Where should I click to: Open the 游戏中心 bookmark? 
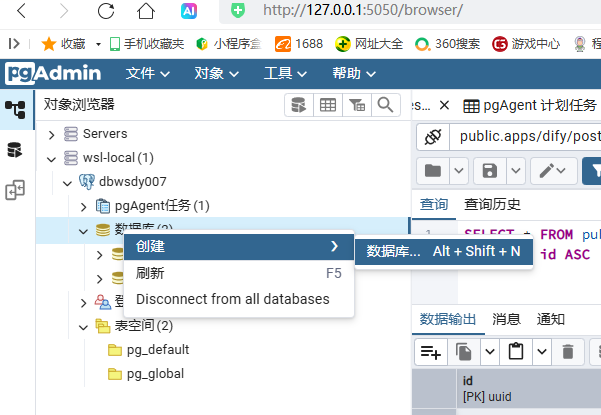[x=526, y=44]
